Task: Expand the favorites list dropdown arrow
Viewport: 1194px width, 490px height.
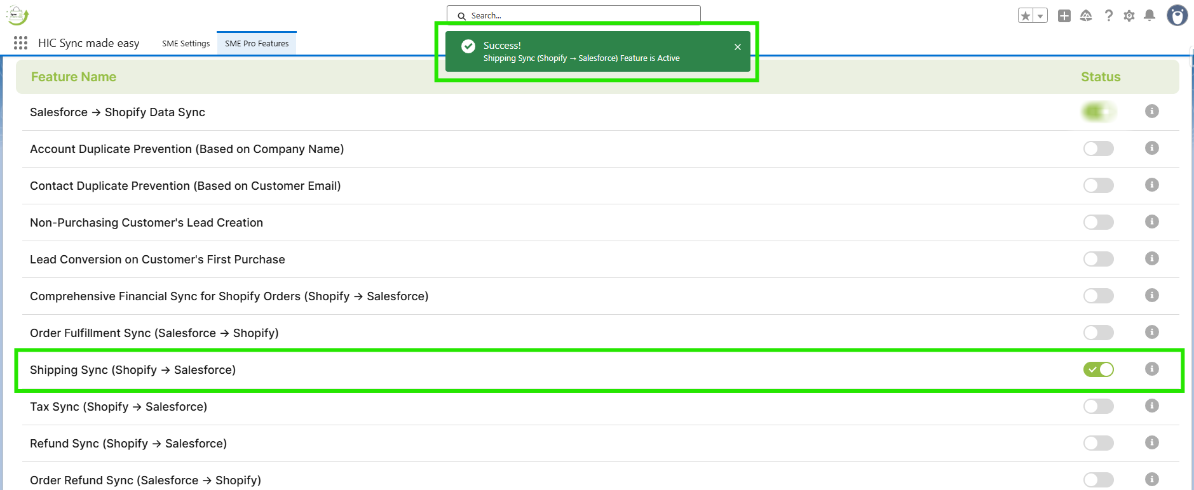Action: click(1040, 15)
